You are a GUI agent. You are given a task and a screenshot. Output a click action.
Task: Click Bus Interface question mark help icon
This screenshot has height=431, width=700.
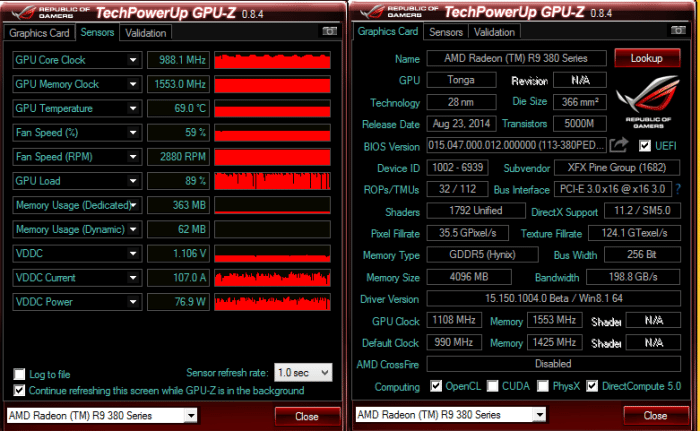(x=678, y=189)
